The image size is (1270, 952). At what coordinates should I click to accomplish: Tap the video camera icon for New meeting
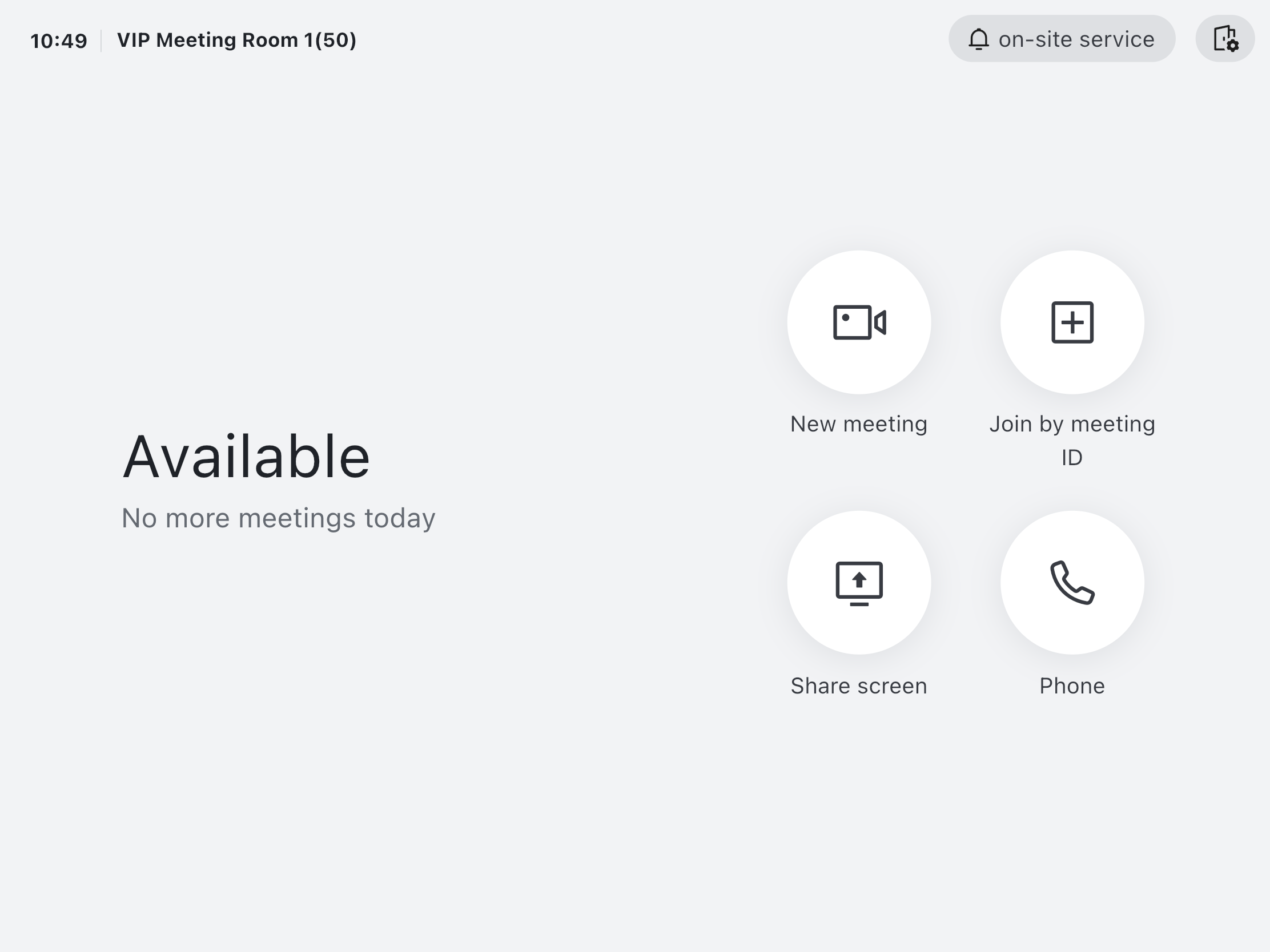click(x=859, y=322)
